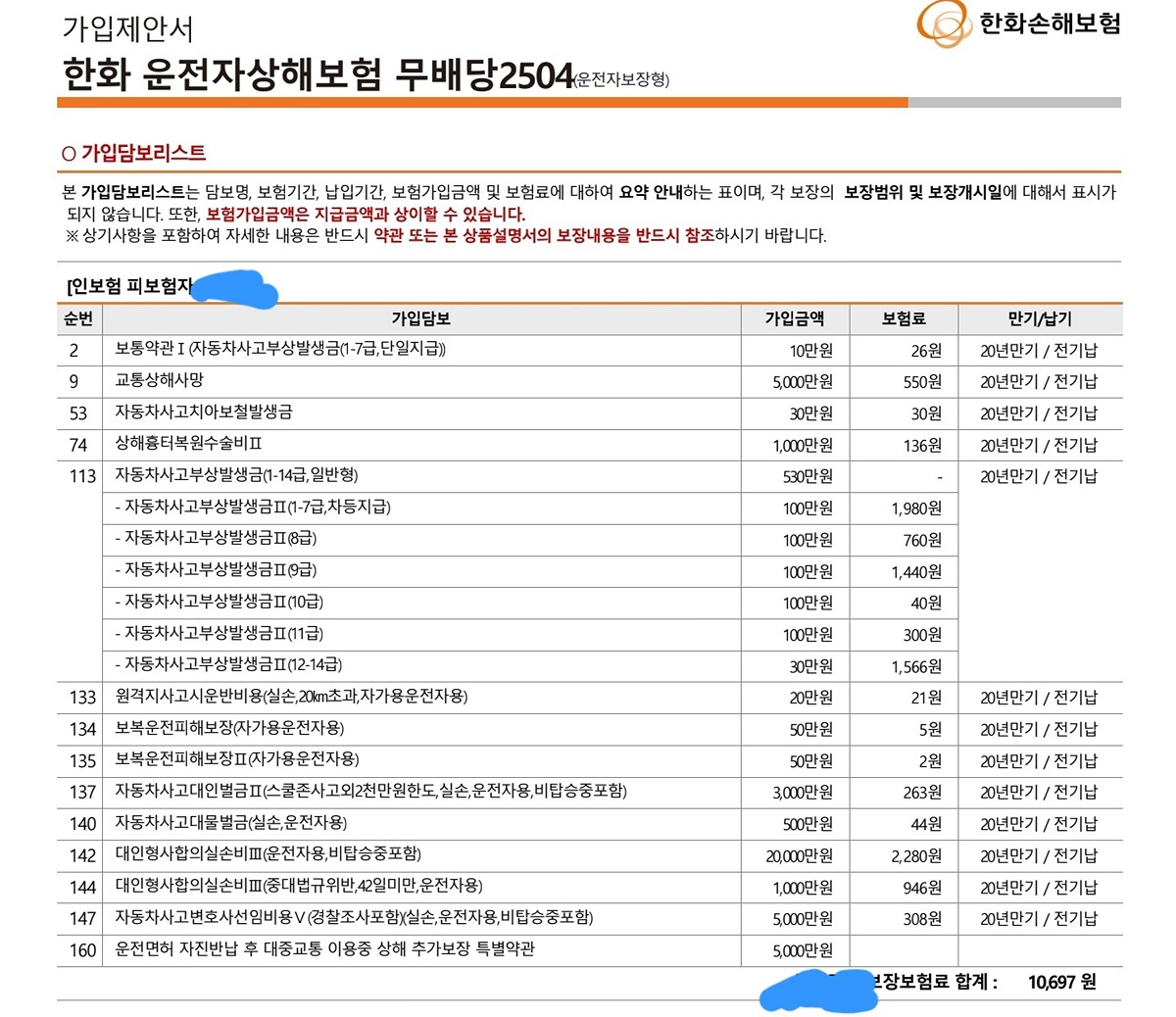This screenshot has width=1176, height=1017.
Task: Select the 교통상해사망 coverage name
Action: click(160, 380)
